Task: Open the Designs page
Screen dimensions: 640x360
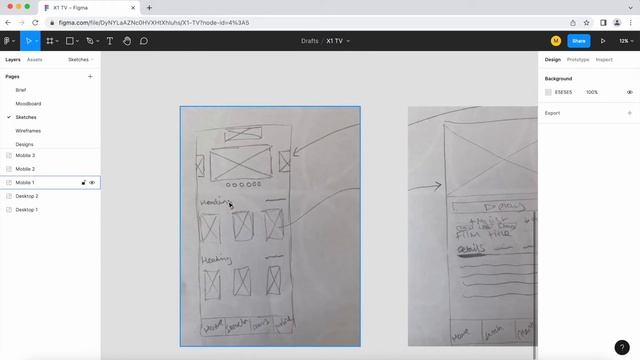Action: pyautogui.click(x=24, y=144)
